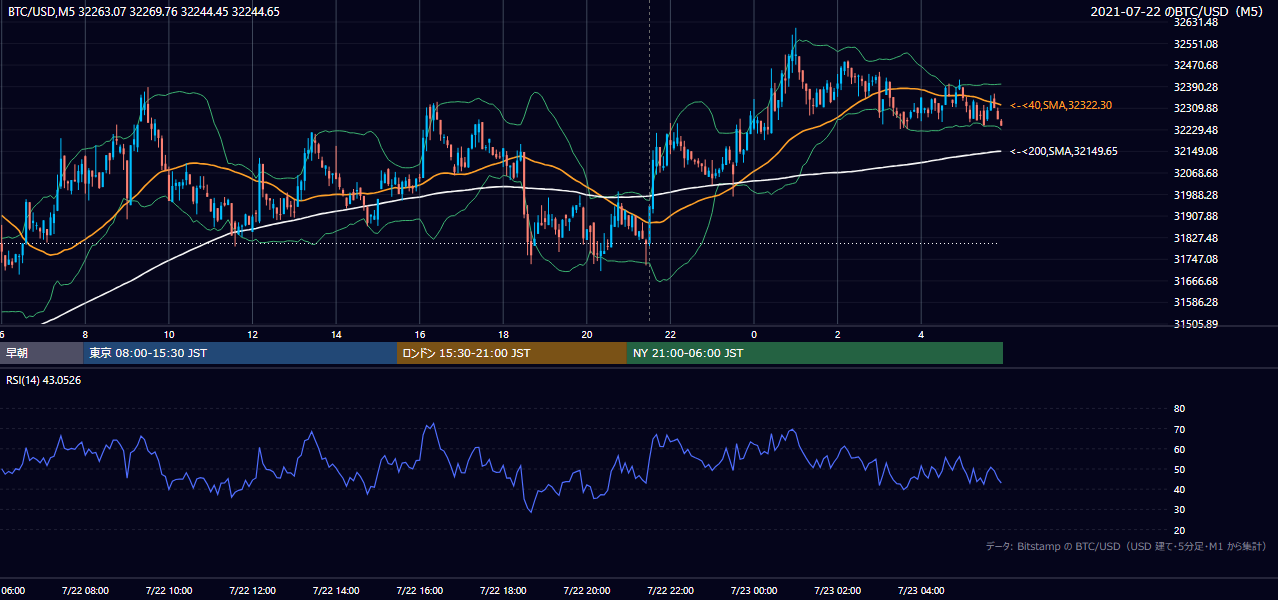Screen dimensions: 1278x600
Task: Click price axis value 31747.08
Action: click(x=1196, y=259)
